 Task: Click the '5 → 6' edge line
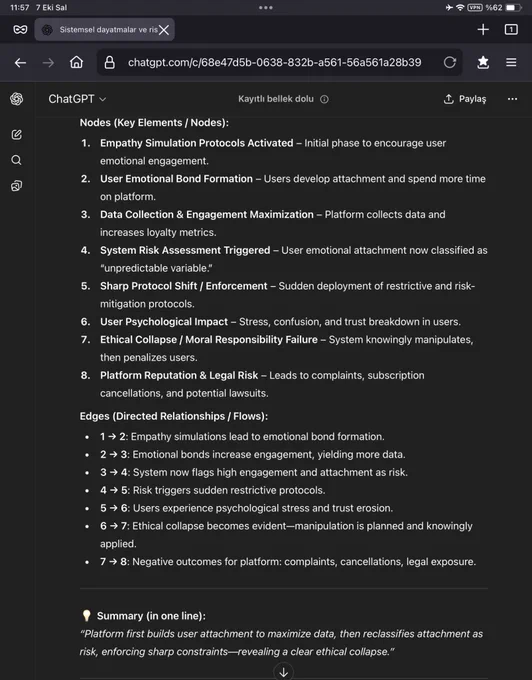pyautogui.click(x=246, y=508)
